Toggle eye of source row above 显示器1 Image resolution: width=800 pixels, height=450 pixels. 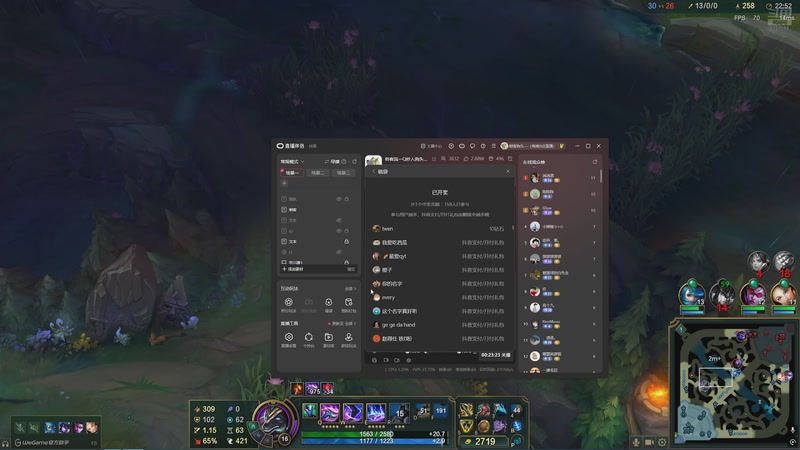339,252
